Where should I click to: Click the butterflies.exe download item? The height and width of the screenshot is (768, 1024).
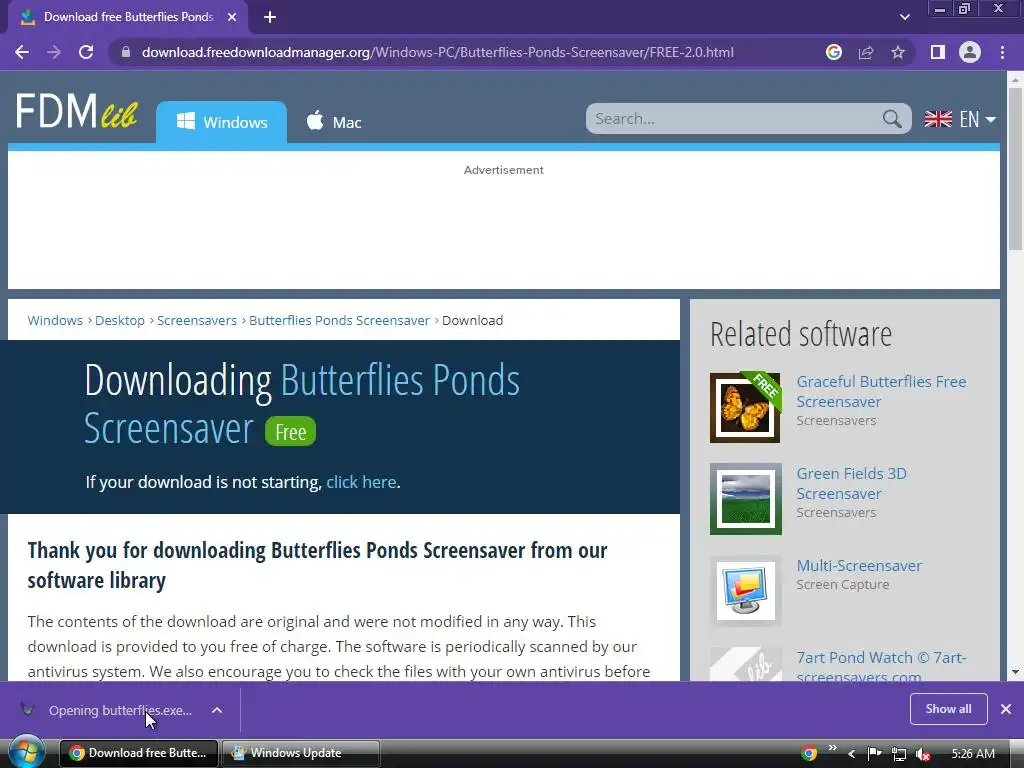pos(109,710)
